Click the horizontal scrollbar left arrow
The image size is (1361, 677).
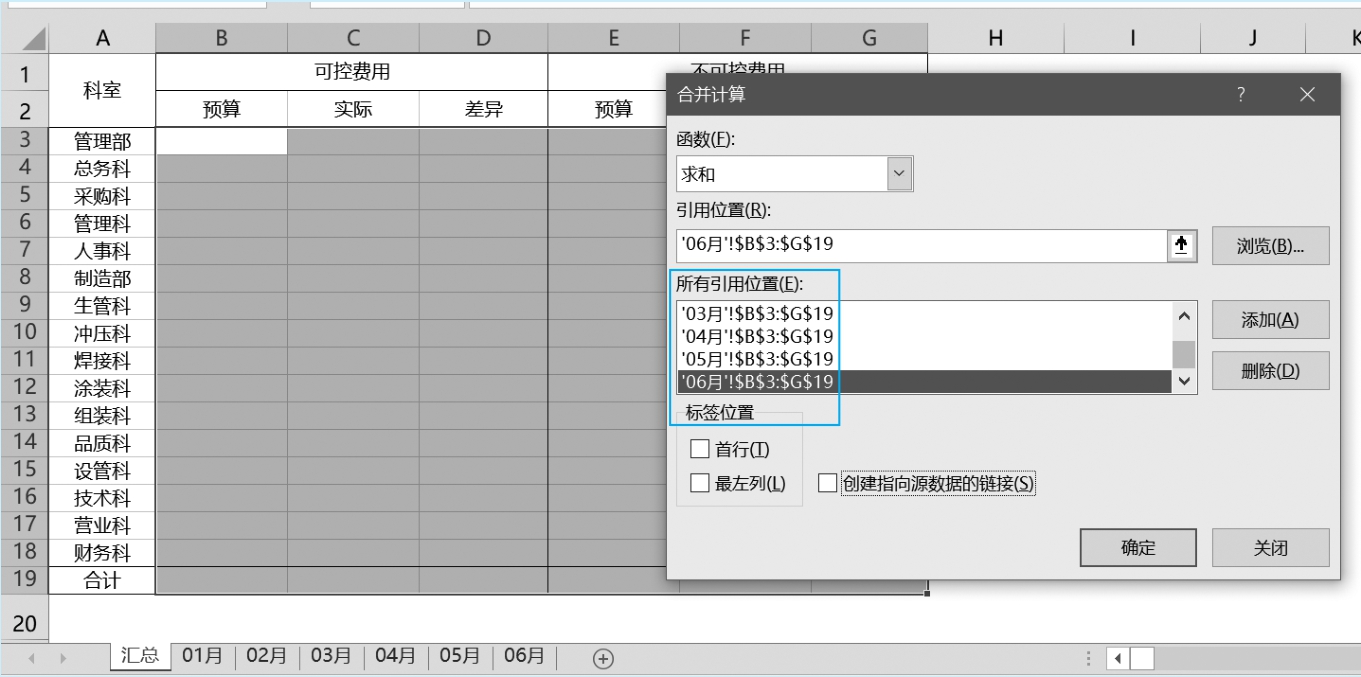(1117, 658)
